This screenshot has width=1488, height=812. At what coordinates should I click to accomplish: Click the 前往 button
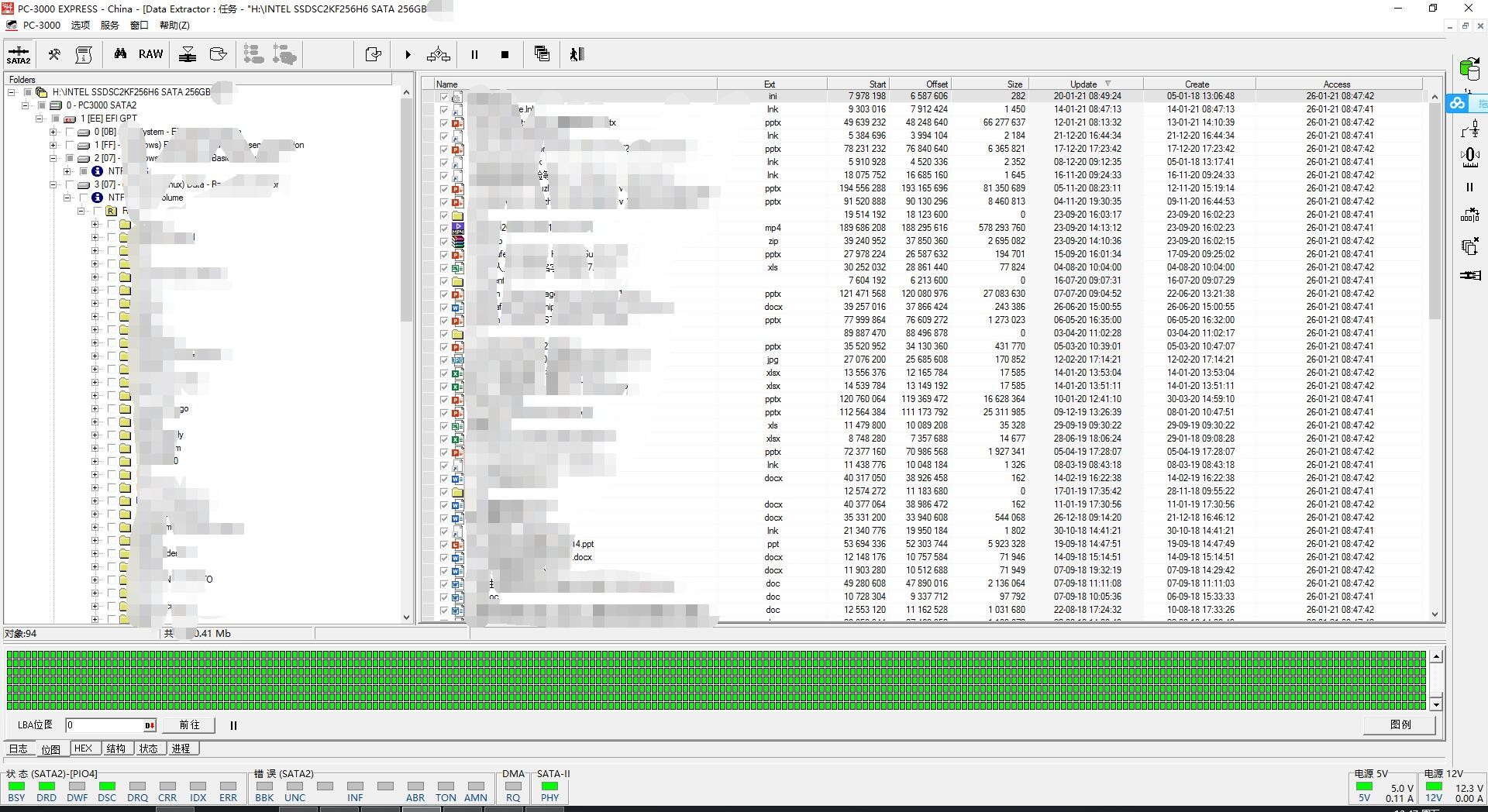point(189,725)
